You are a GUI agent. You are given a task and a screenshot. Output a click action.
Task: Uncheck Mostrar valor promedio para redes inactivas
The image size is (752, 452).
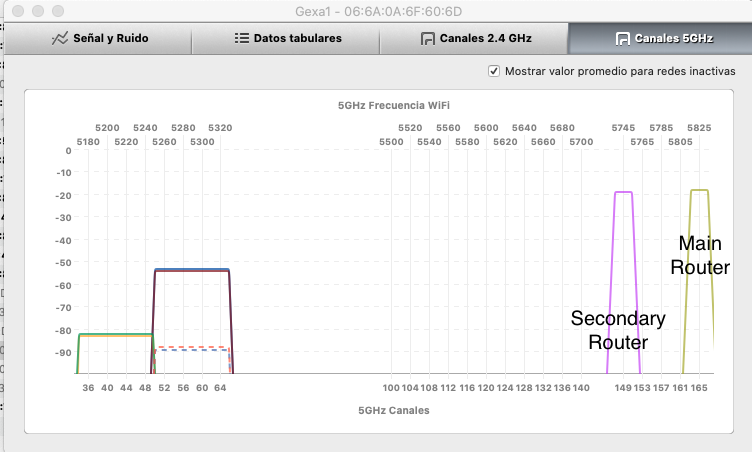tap(494, 71)
